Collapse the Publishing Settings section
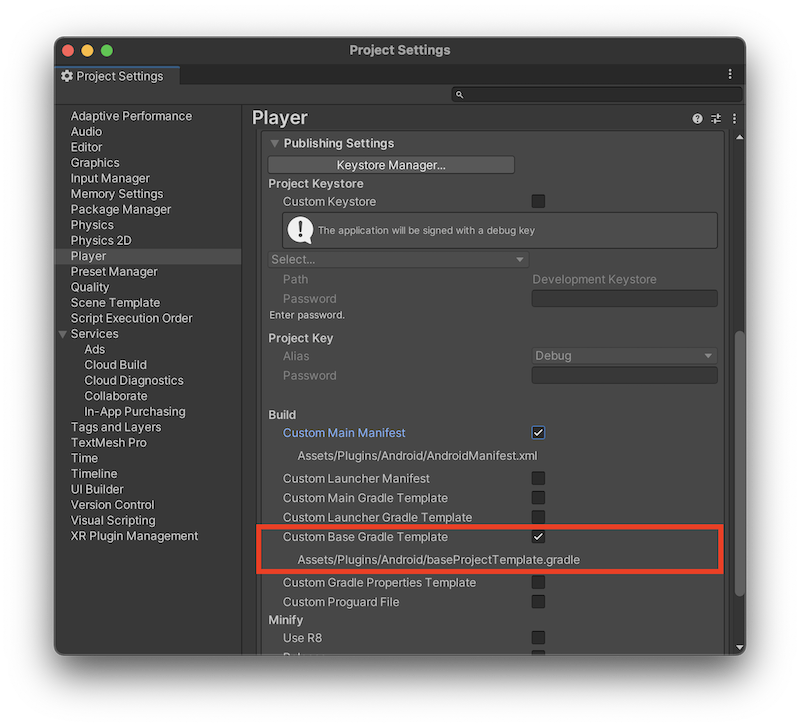Image resolution: width=800 pixels, height=727 pixels. 275,143
